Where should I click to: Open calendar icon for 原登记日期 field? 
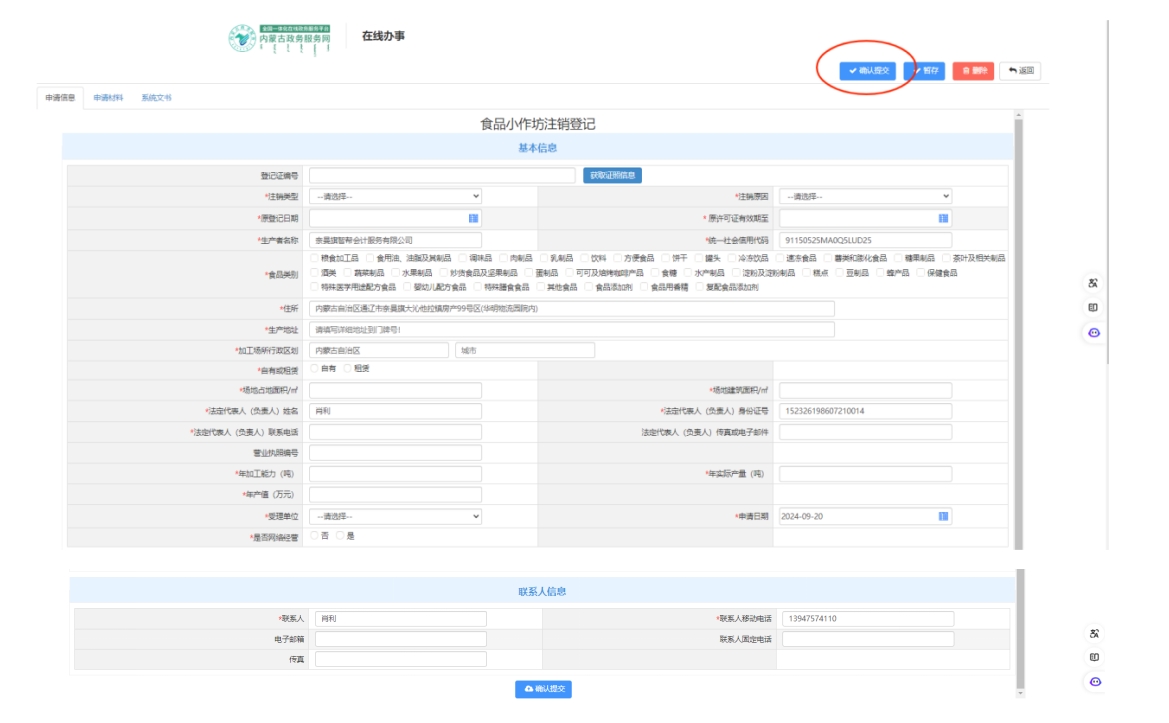click(x=473, y=218)
